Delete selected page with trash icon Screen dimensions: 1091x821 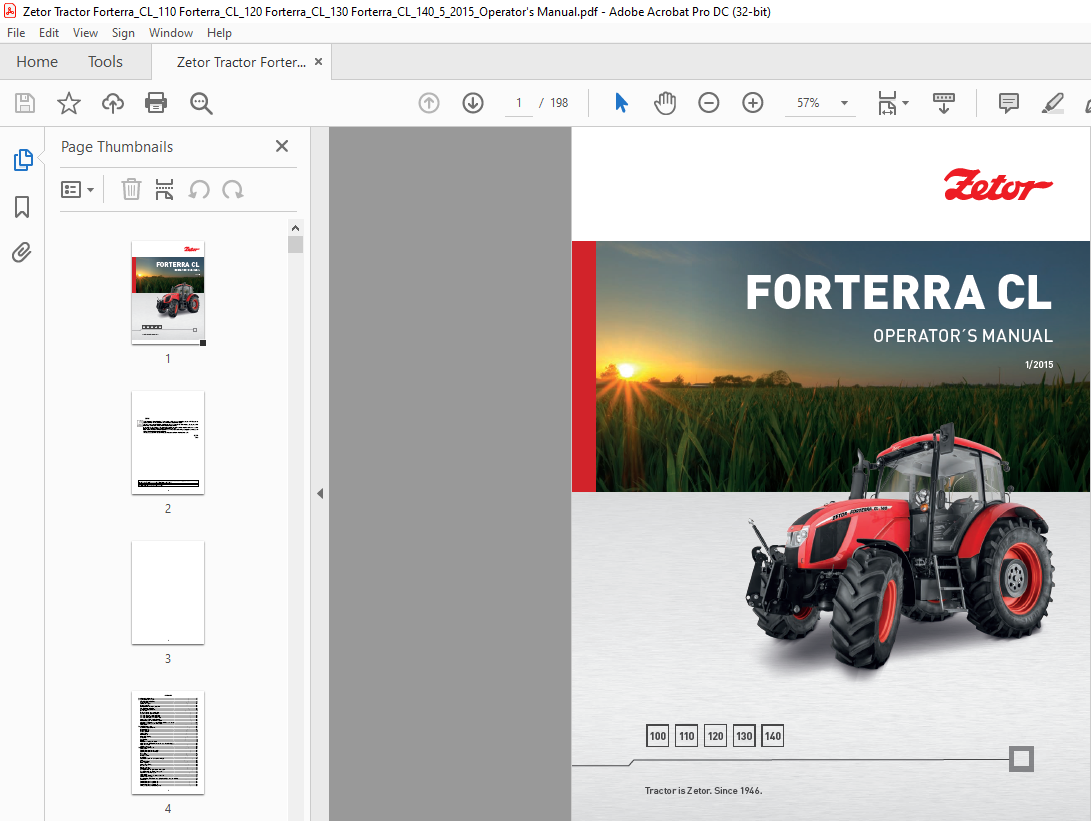click(131, 189)
